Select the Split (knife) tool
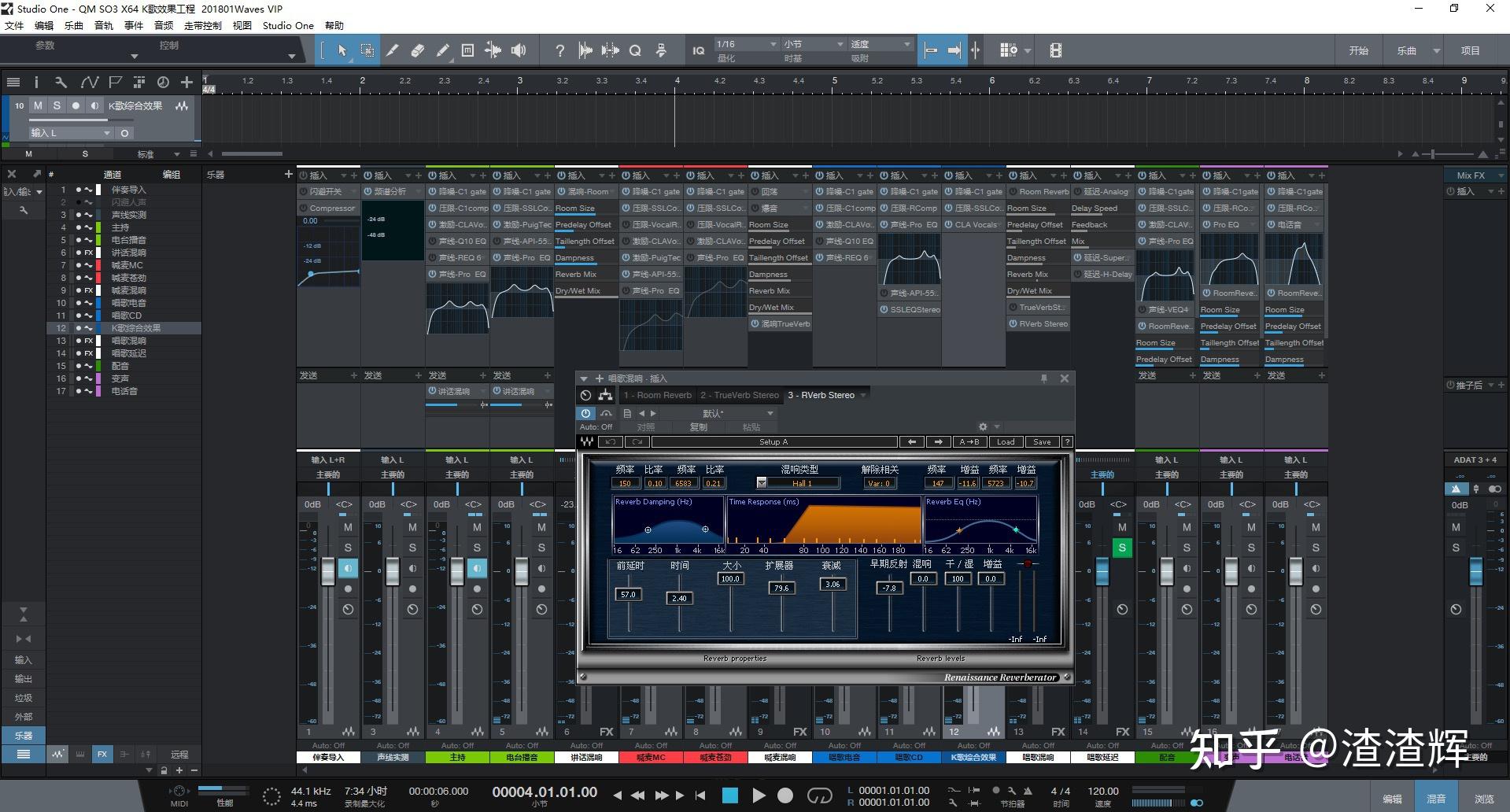The width and height of the screenshot is (1510, 812). [393, 50]
